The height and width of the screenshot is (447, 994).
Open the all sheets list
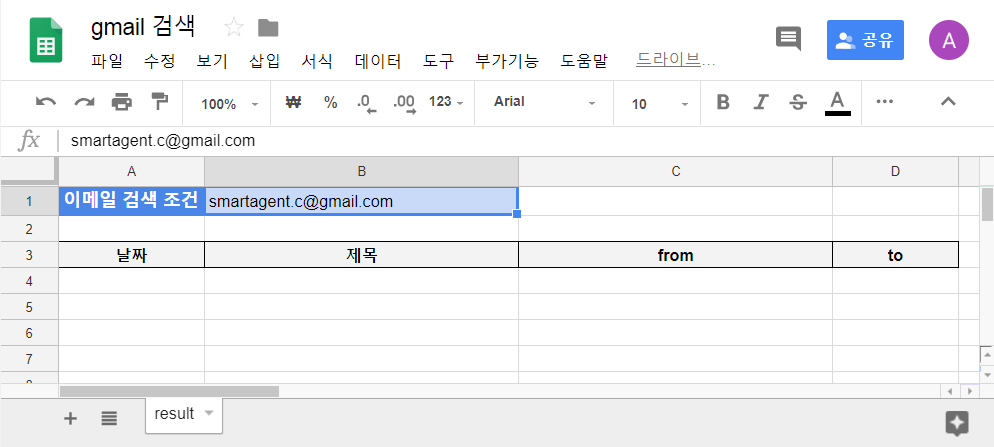point(109,418)
